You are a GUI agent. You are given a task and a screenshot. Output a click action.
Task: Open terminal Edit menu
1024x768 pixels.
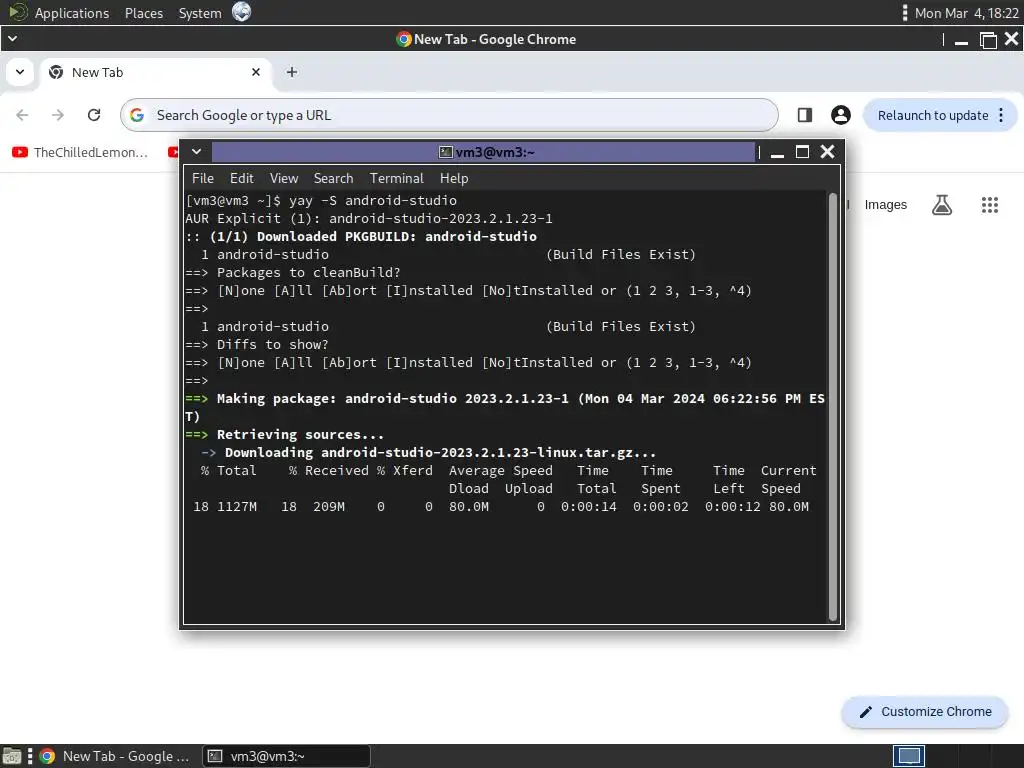(x=241, y=178)
